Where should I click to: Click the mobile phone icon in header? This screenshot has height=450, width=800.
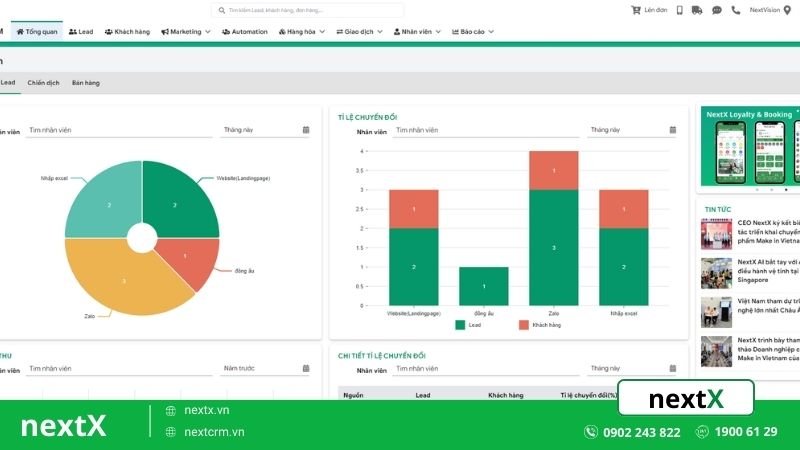pos(680,10)
